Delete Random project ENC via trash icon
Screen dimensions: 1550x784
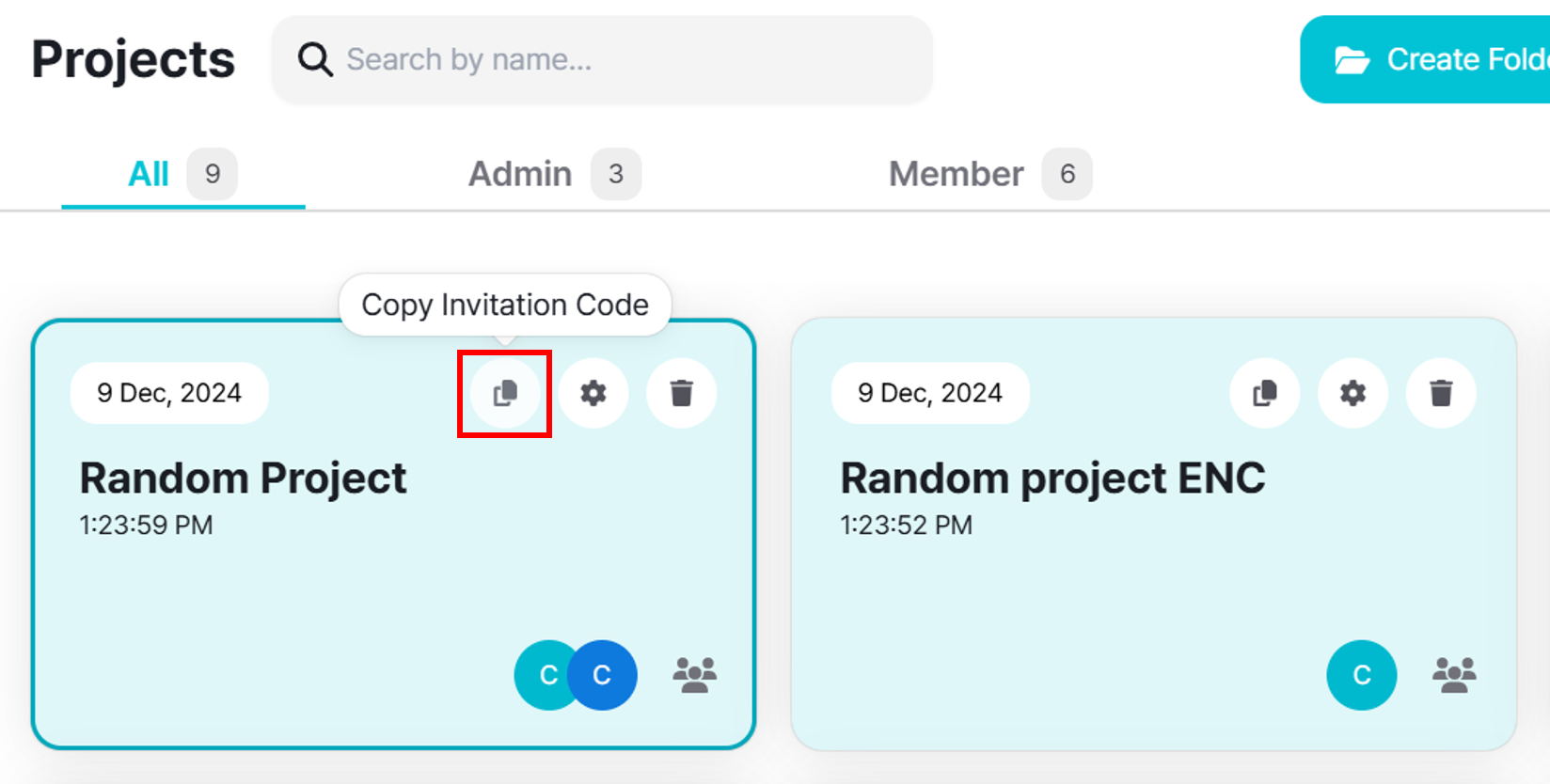pyautogui.click(x=1441, y=393)
